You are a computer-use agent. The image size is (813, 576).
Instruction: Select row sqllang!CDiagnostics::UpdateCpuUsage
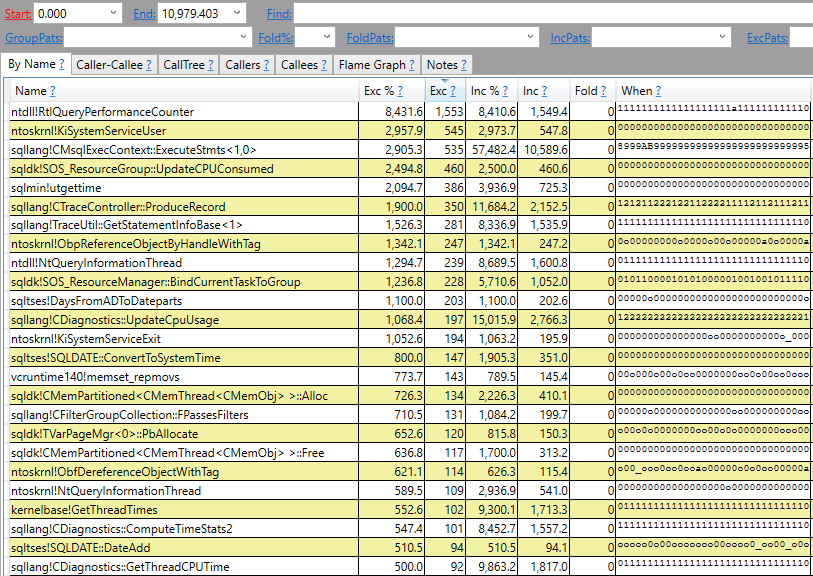coord(410,320)
